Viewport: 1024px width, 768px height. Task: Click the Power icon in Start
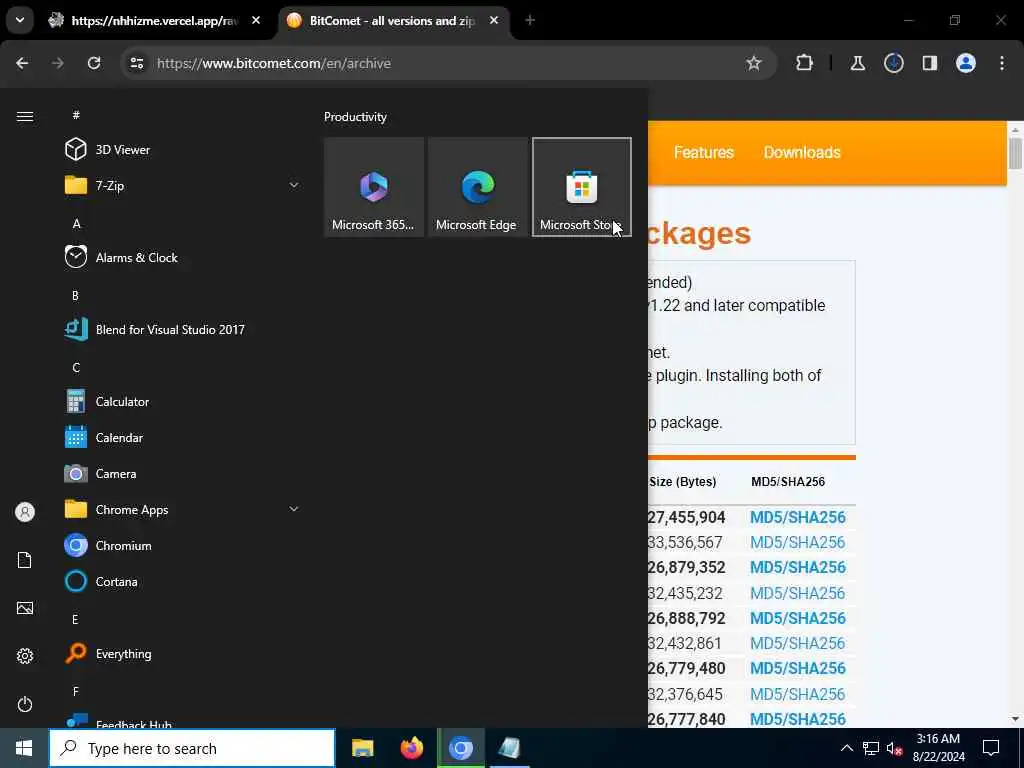pos(25,704)
